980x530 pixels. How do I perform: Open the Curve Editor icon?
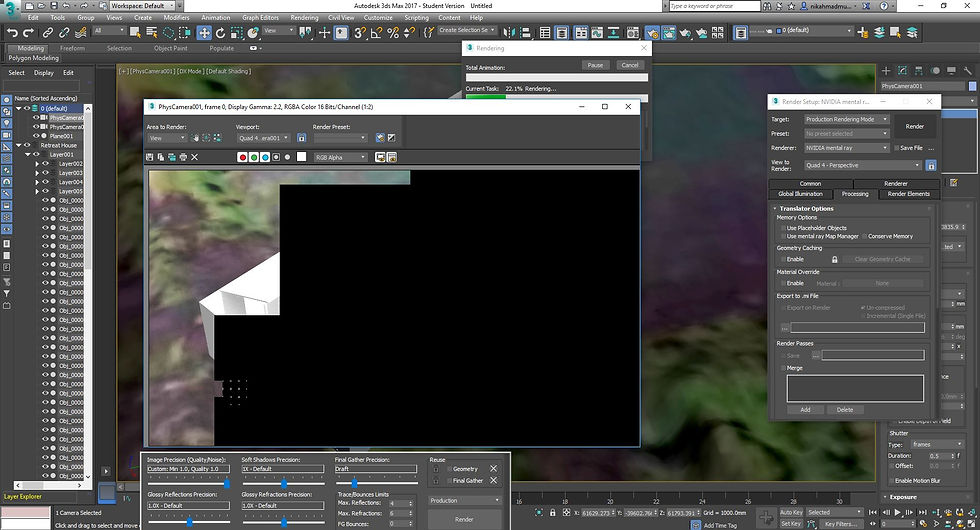pyautogui.click(x=597, y=32)
